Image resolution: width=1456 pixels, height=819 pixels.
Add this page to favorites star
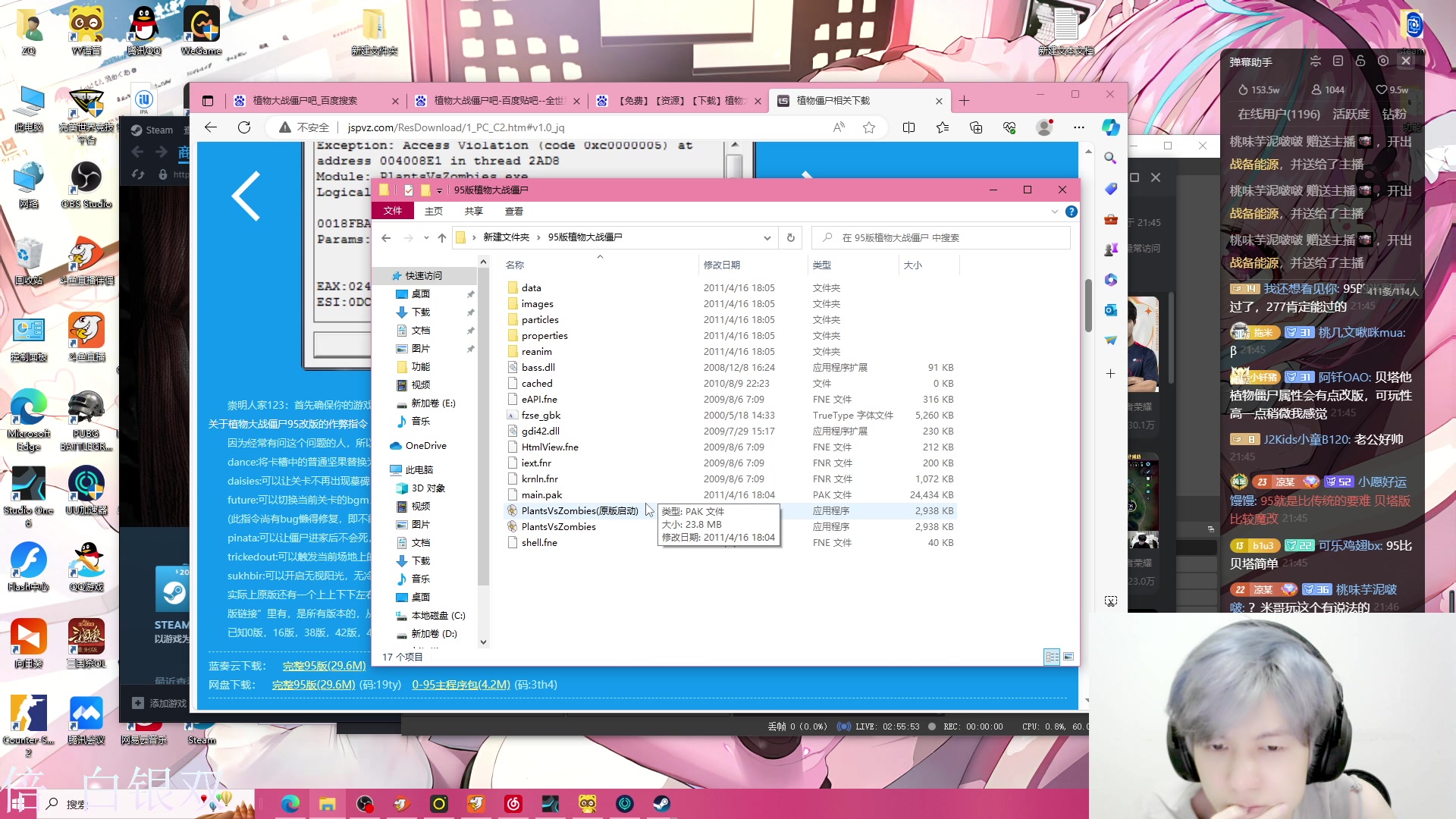[x=869, y=127]
